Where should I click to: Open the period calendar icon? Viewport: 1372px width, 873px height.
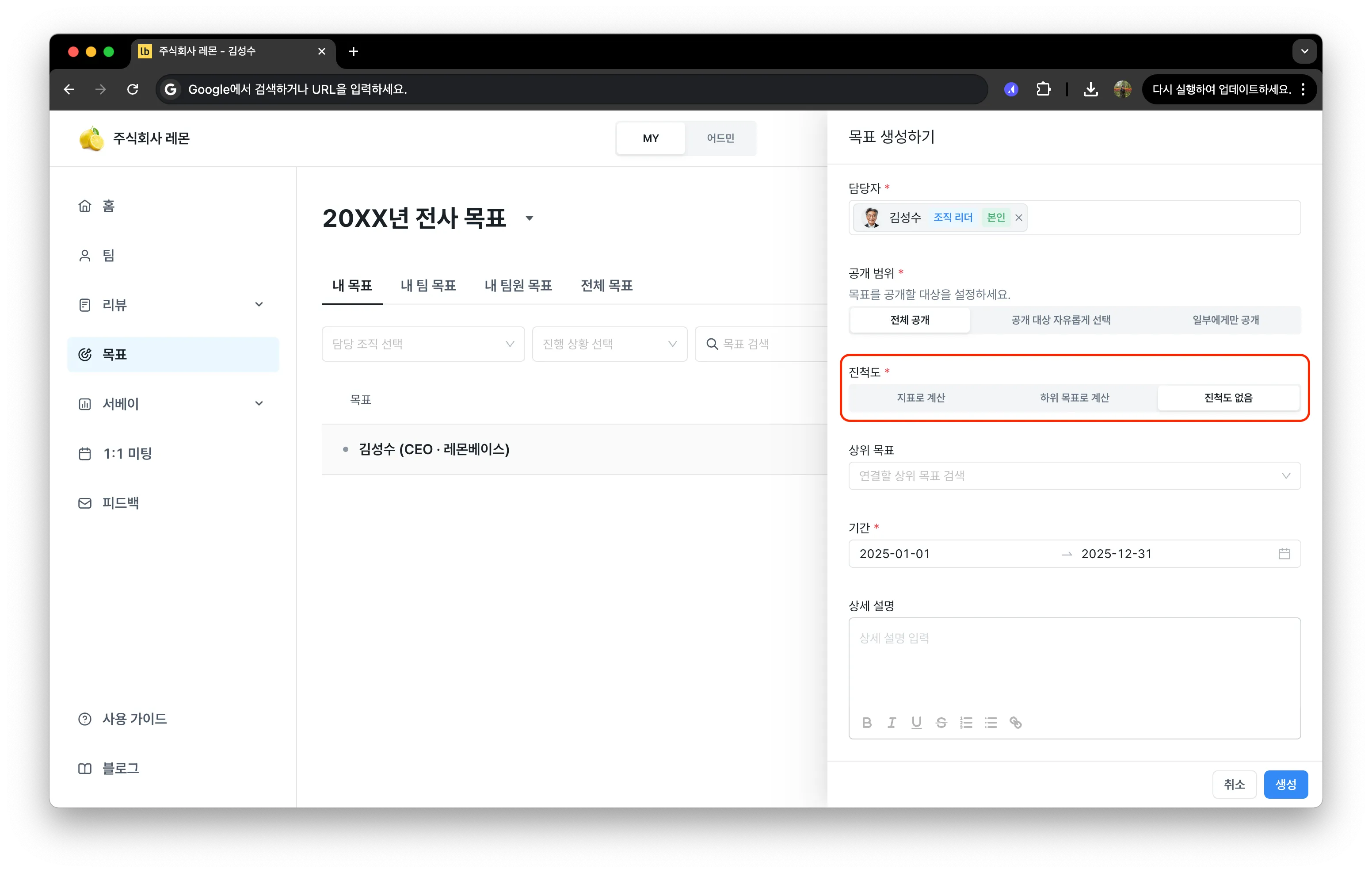[1284, 554]
